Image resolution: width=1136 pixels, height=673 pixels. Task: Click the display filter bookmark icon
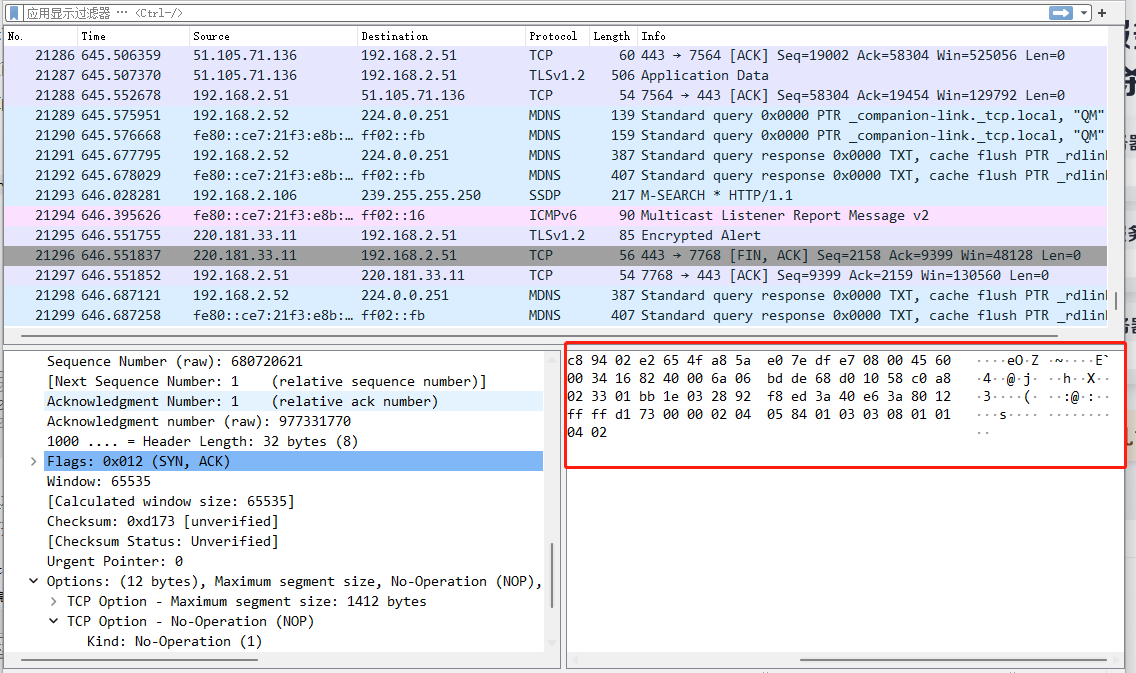[x=14, y=13]
